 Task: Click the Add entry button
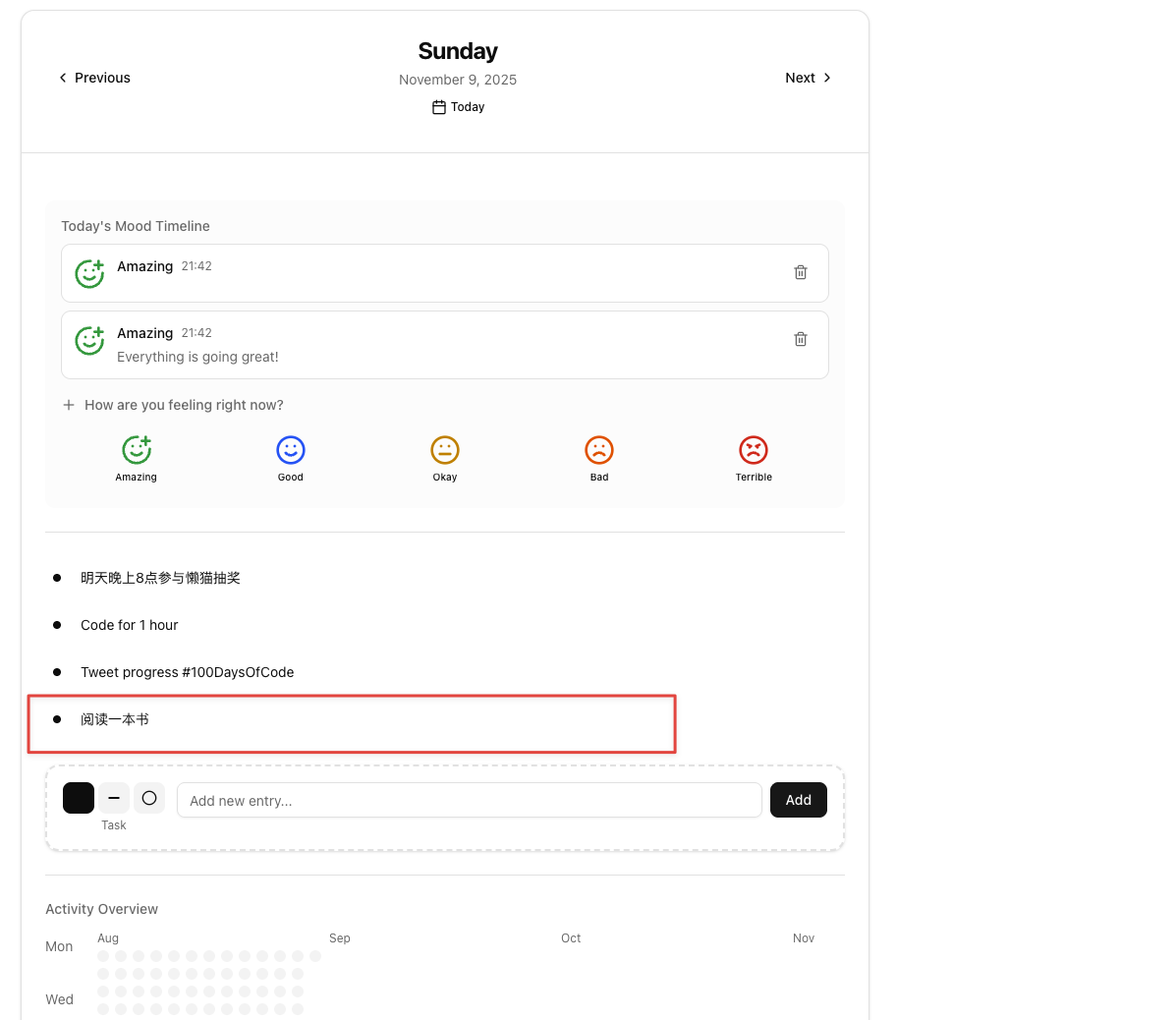pyautogui.click(x=799, y=800)
